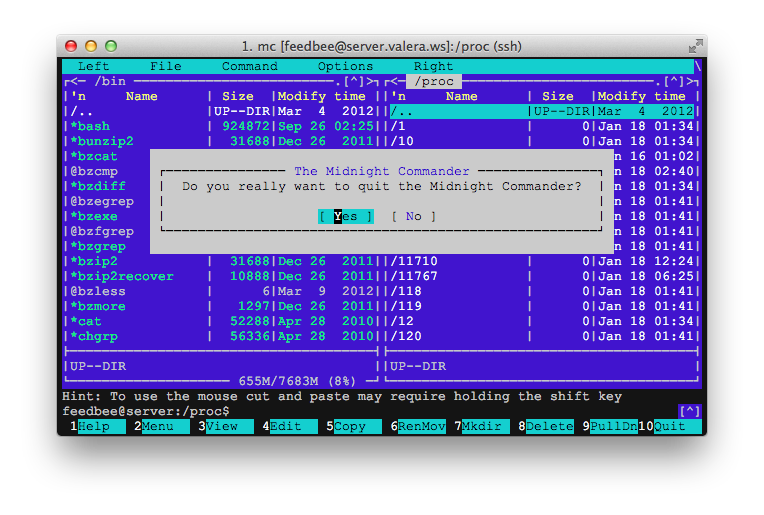Click the 9 PullDn function key

click(x=610, y=426)
